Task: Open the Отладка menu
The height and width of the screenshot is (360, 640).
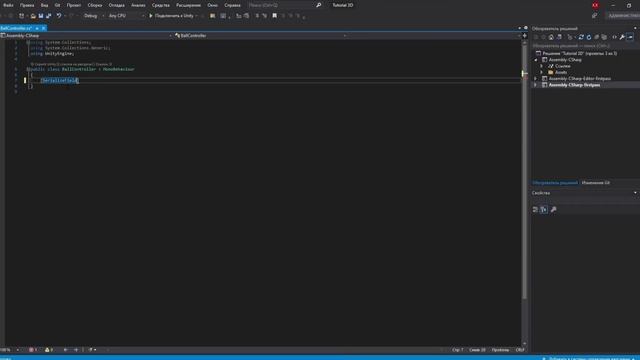Action: point(116,5)
